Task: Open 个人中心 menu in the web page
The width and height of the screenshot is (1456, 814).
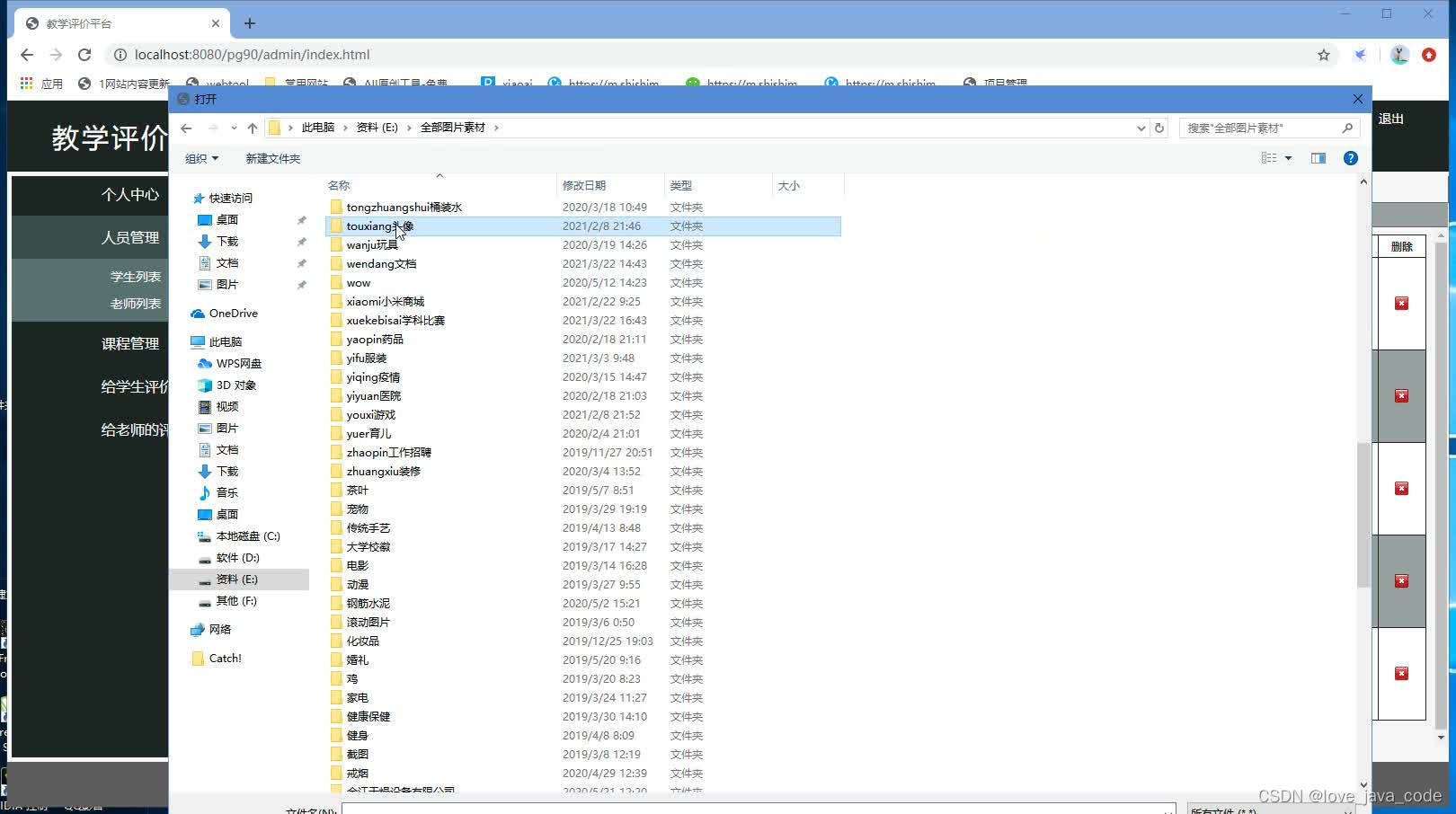Action: 130,195
